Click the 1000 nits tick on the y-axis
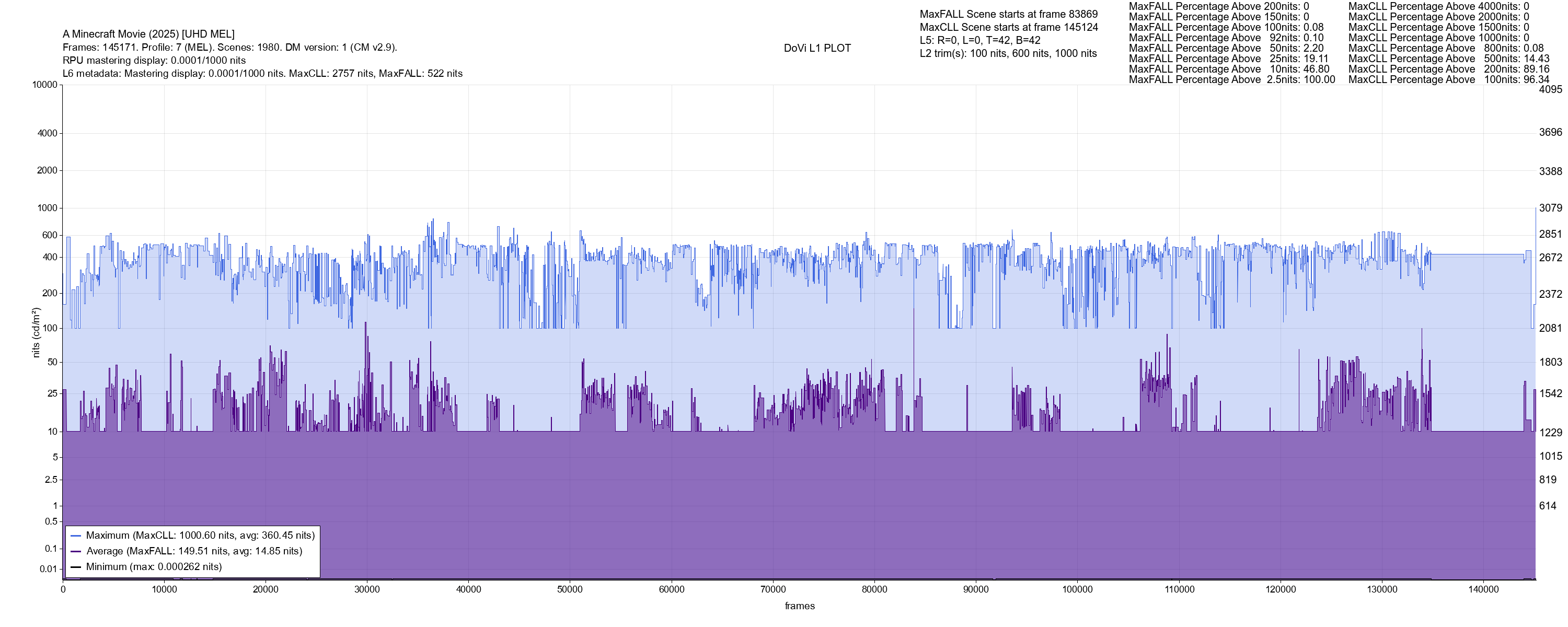The height and width of the screenshot is (627, 1568). click(x=47, y=208)
